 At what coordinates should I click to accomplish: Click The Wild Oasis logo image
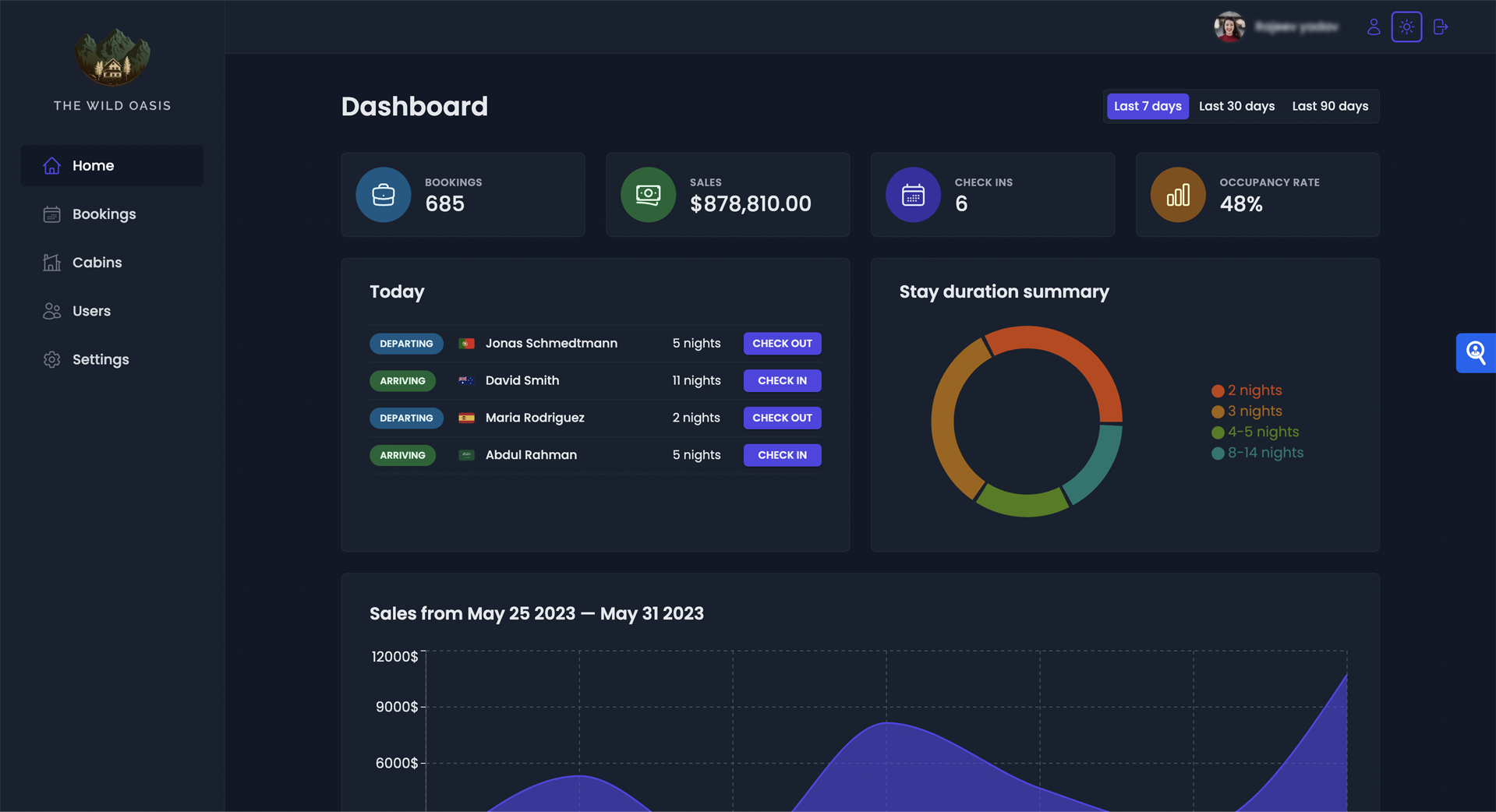(x=112, y=57)
